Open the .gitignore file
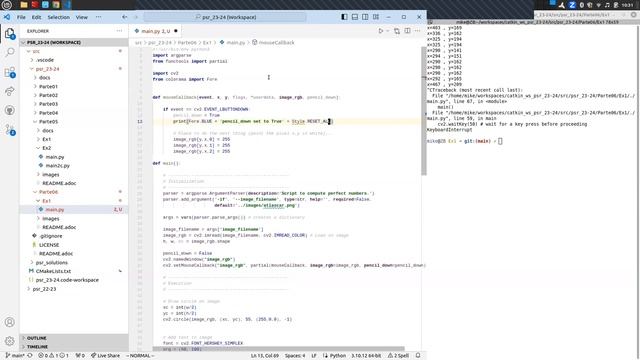 (x=50, y=236)
